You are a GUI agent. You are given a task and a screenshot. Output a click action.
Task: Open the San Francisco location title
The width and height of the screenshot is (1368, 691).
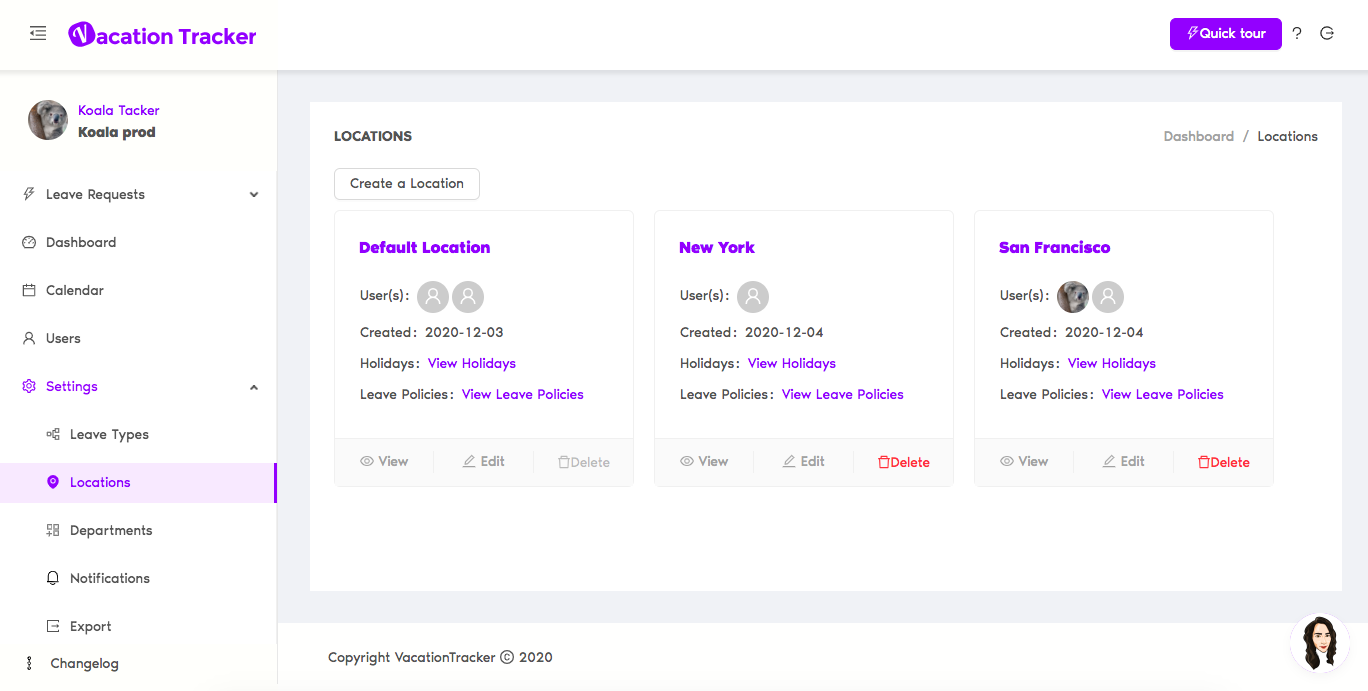pos(1055,247)
